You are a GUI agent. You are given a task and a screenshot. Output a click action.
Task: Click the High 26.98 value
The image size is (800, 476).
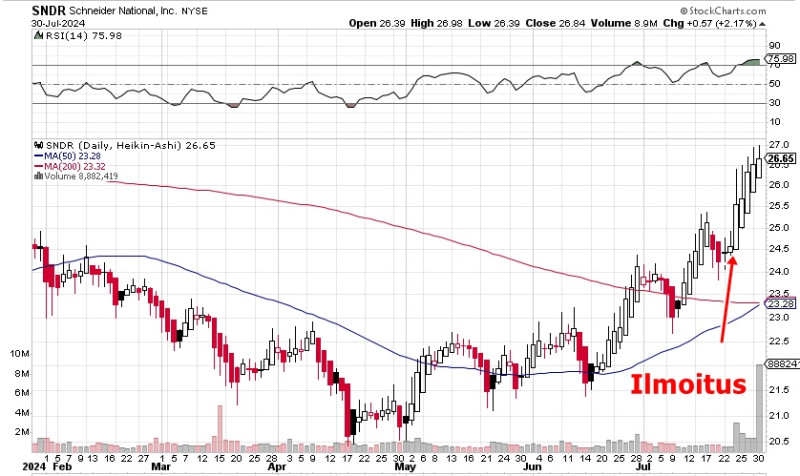click(435, 23)
